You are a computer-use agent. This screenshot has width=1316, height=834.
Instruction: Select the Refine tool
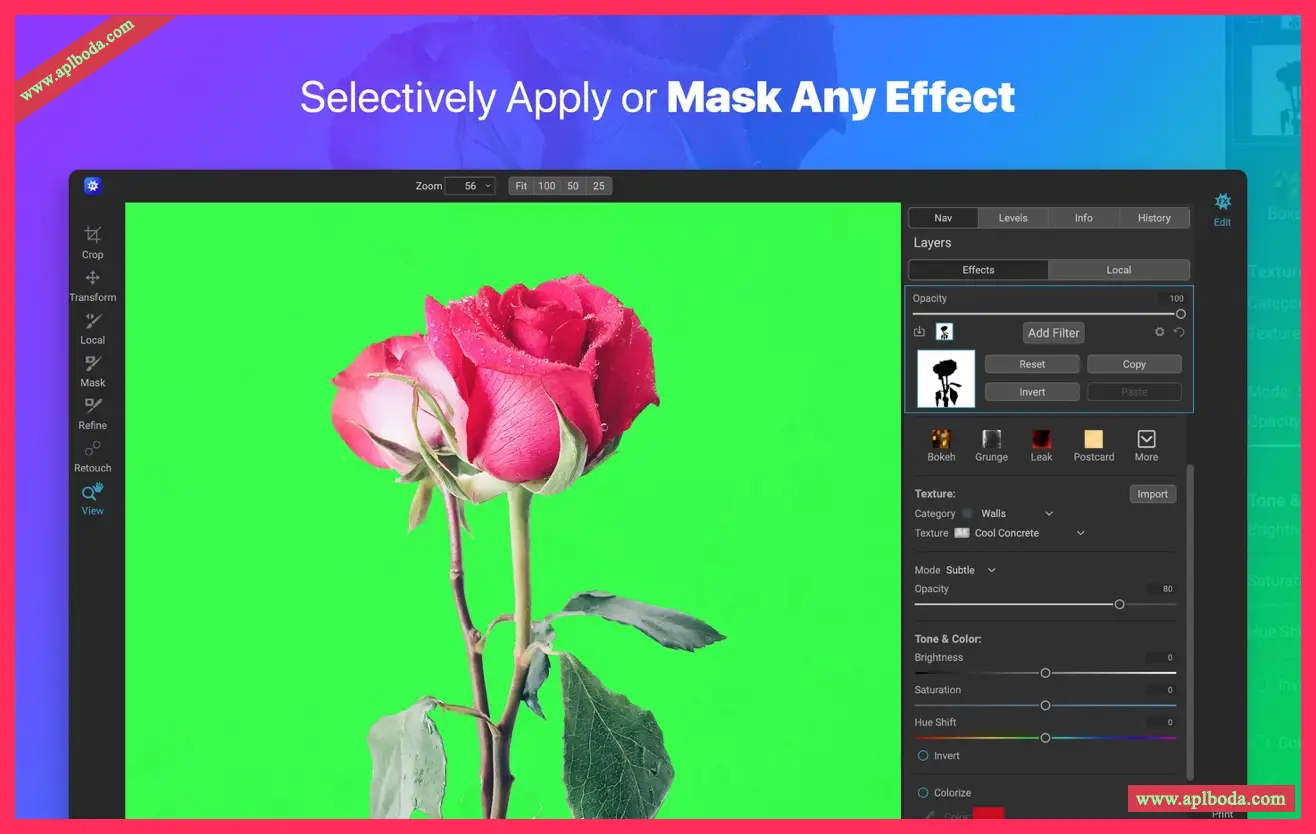click(x=92, y=411)
